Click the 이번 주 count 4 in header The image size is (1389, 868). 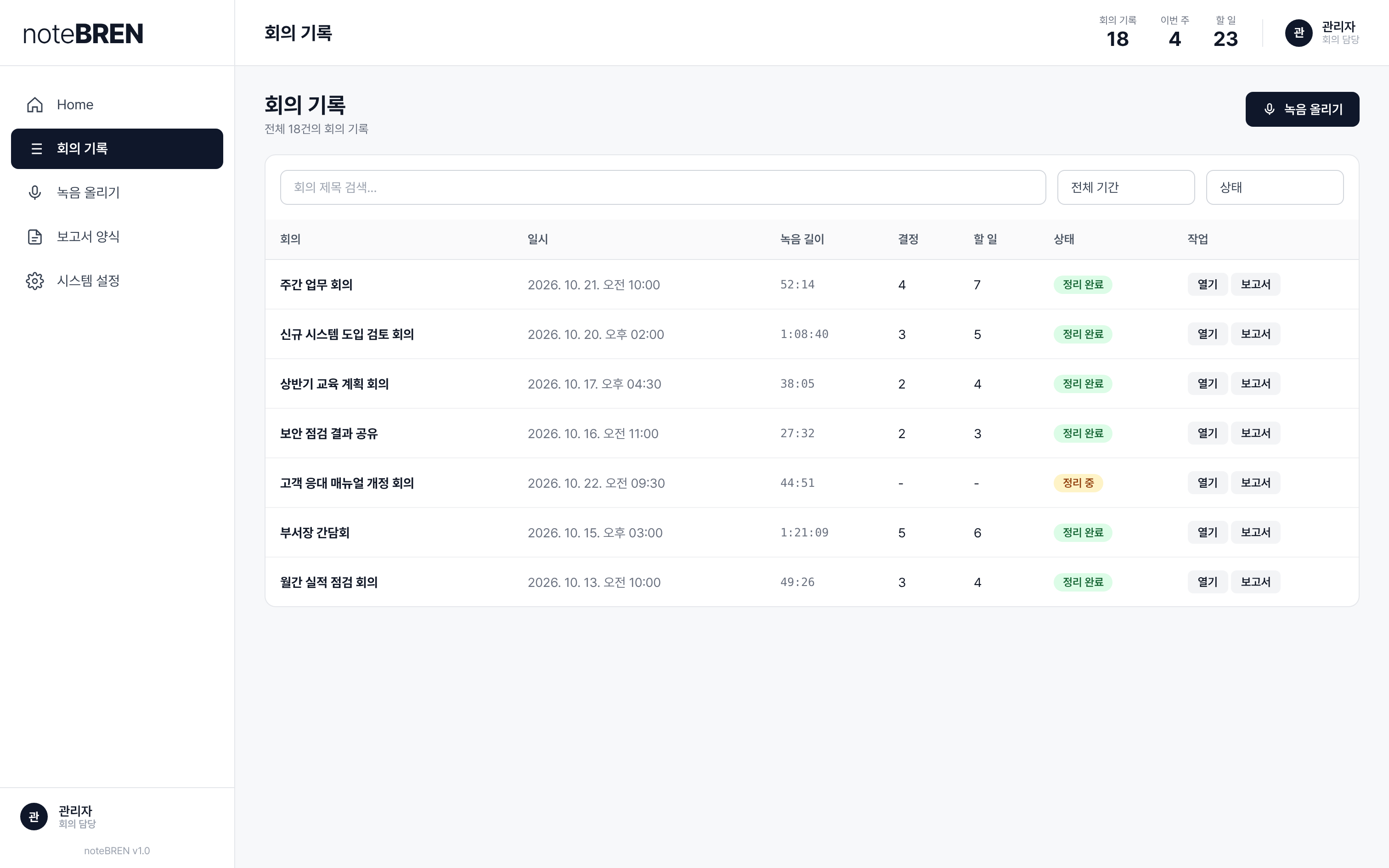(x=1174, y=39)
